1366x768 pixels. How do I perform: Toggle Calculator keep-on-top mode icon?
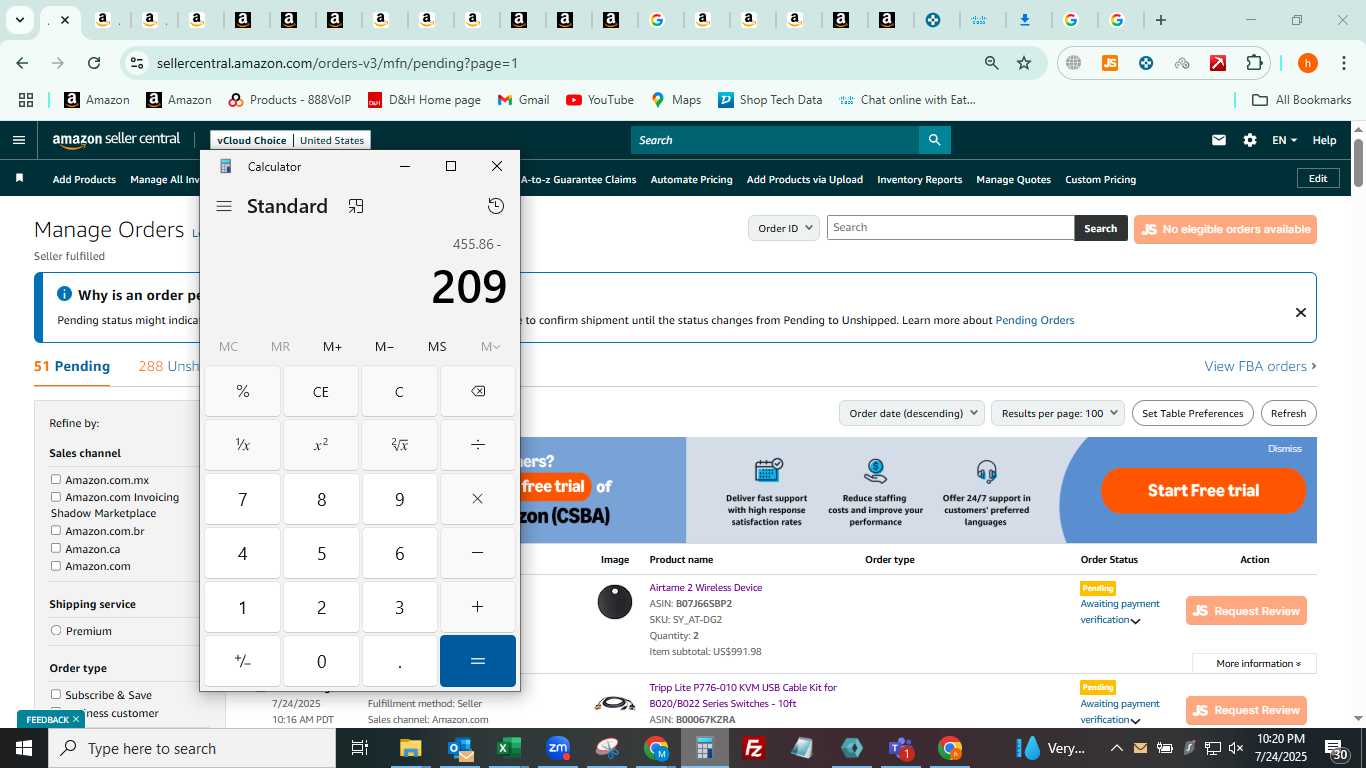356,206
